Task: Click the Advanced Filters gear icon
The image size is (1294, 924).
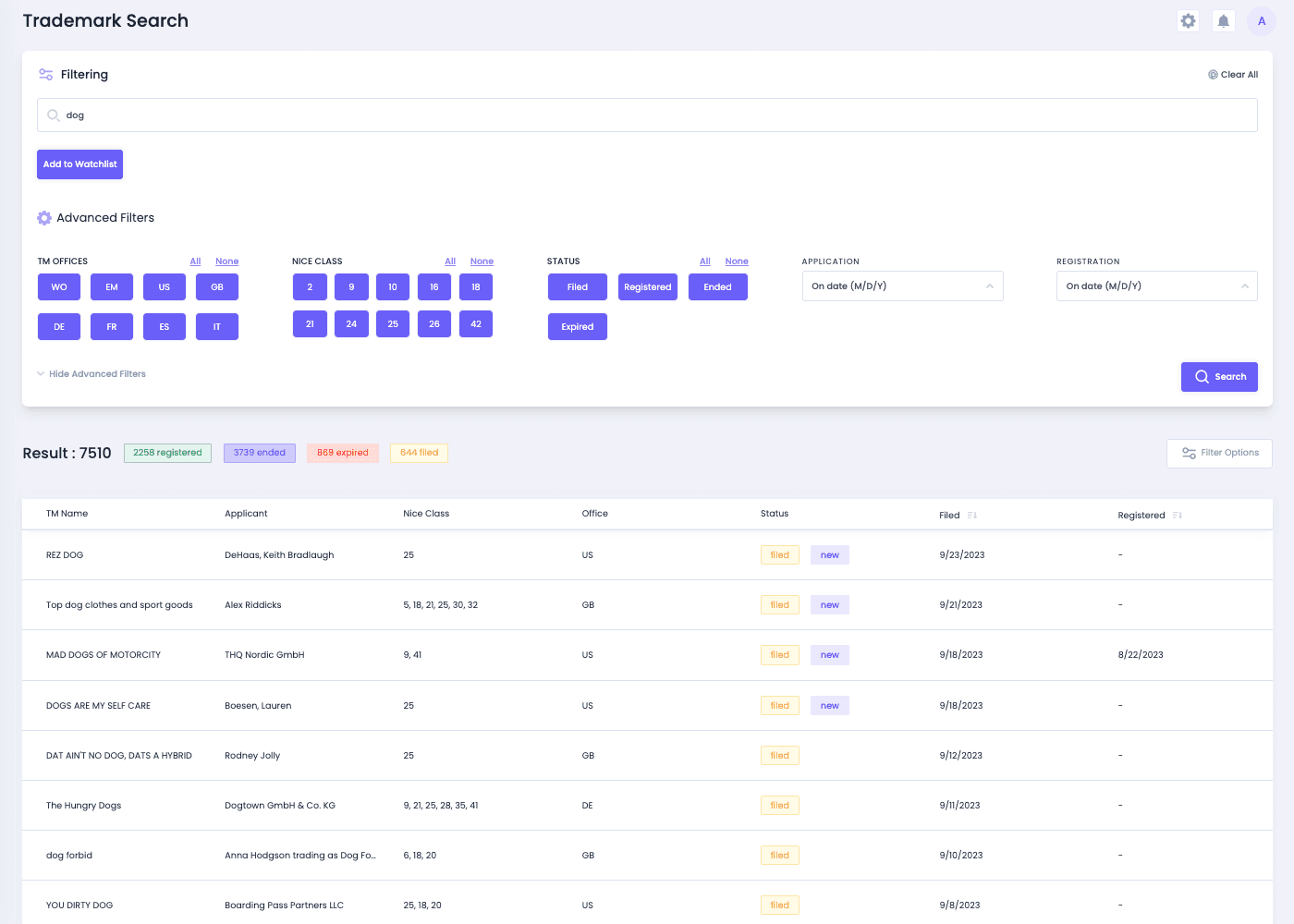Action: pyautogui.click(x=44, y=218)
